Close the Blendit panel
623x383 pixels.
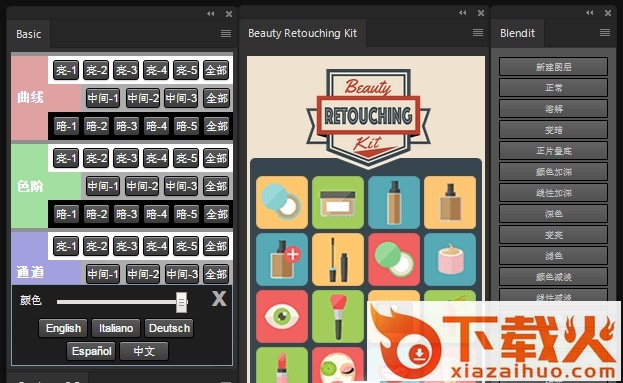click(608, 13)
